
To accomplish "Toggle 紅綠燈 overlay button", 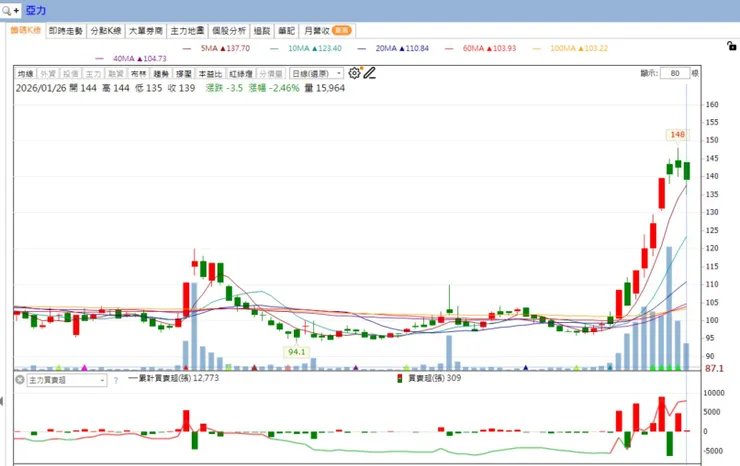I will [x=241, y=74].
